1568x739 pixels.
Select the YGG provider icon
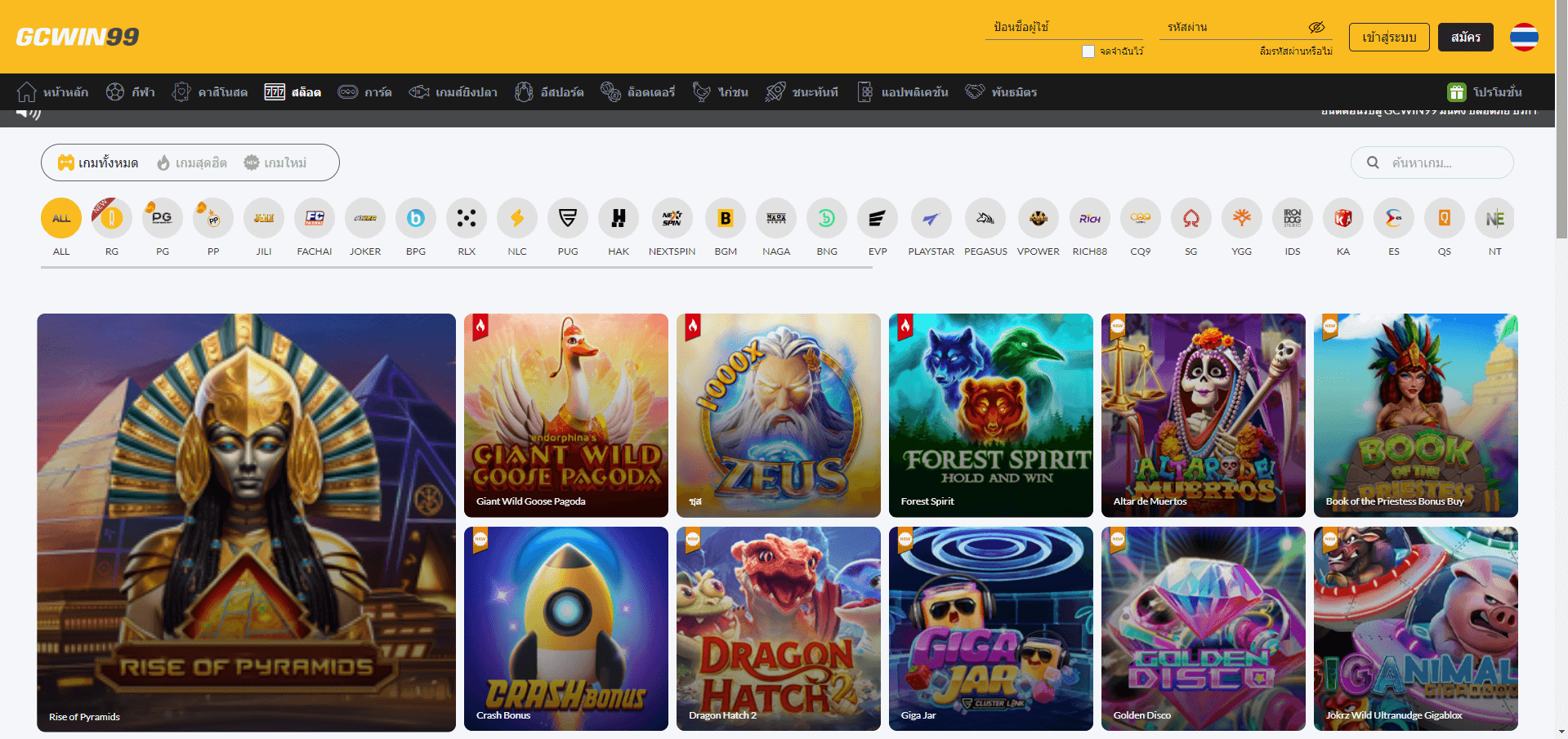(1242, 218)
